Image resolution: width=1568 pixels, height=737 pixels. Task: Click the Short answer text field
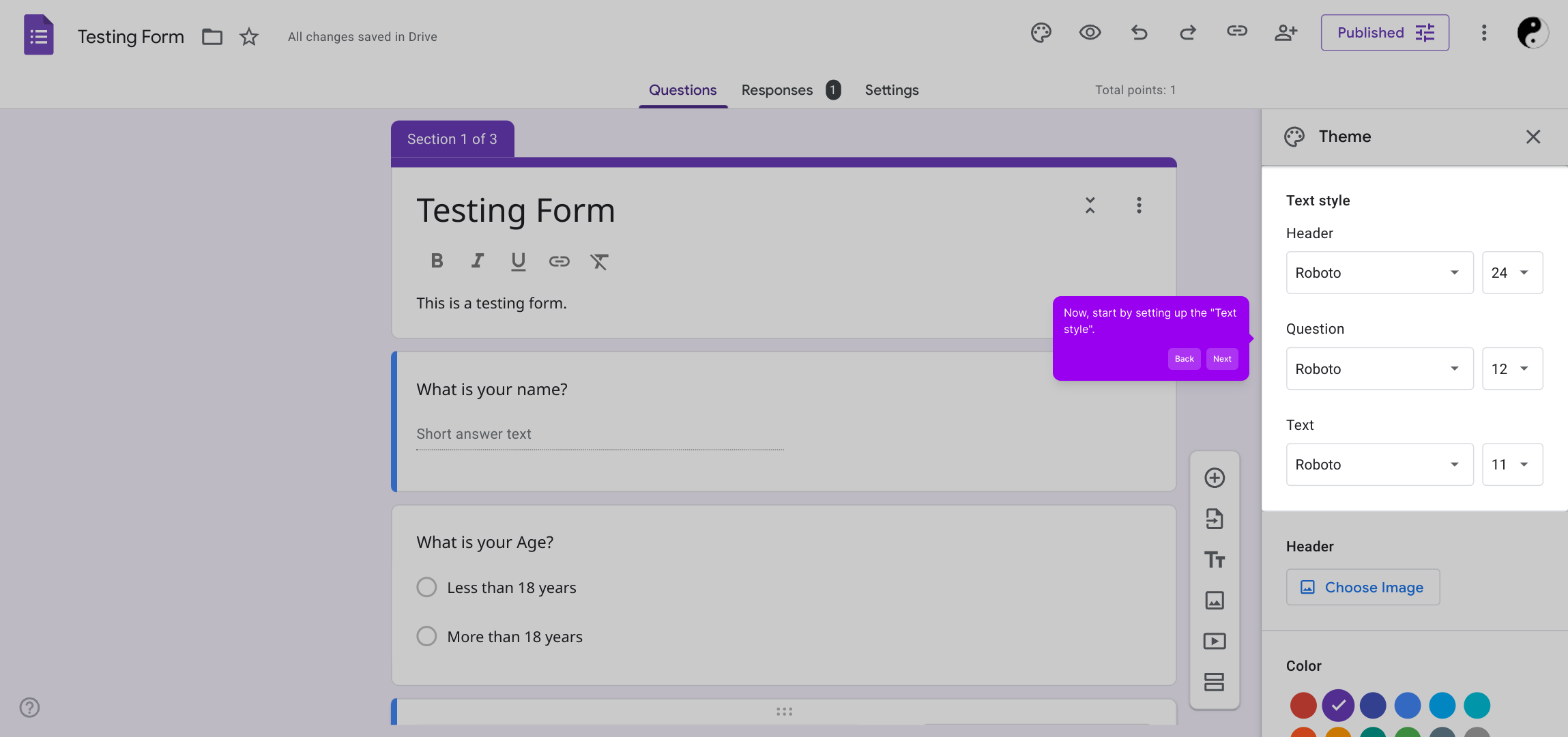point(599,435)
